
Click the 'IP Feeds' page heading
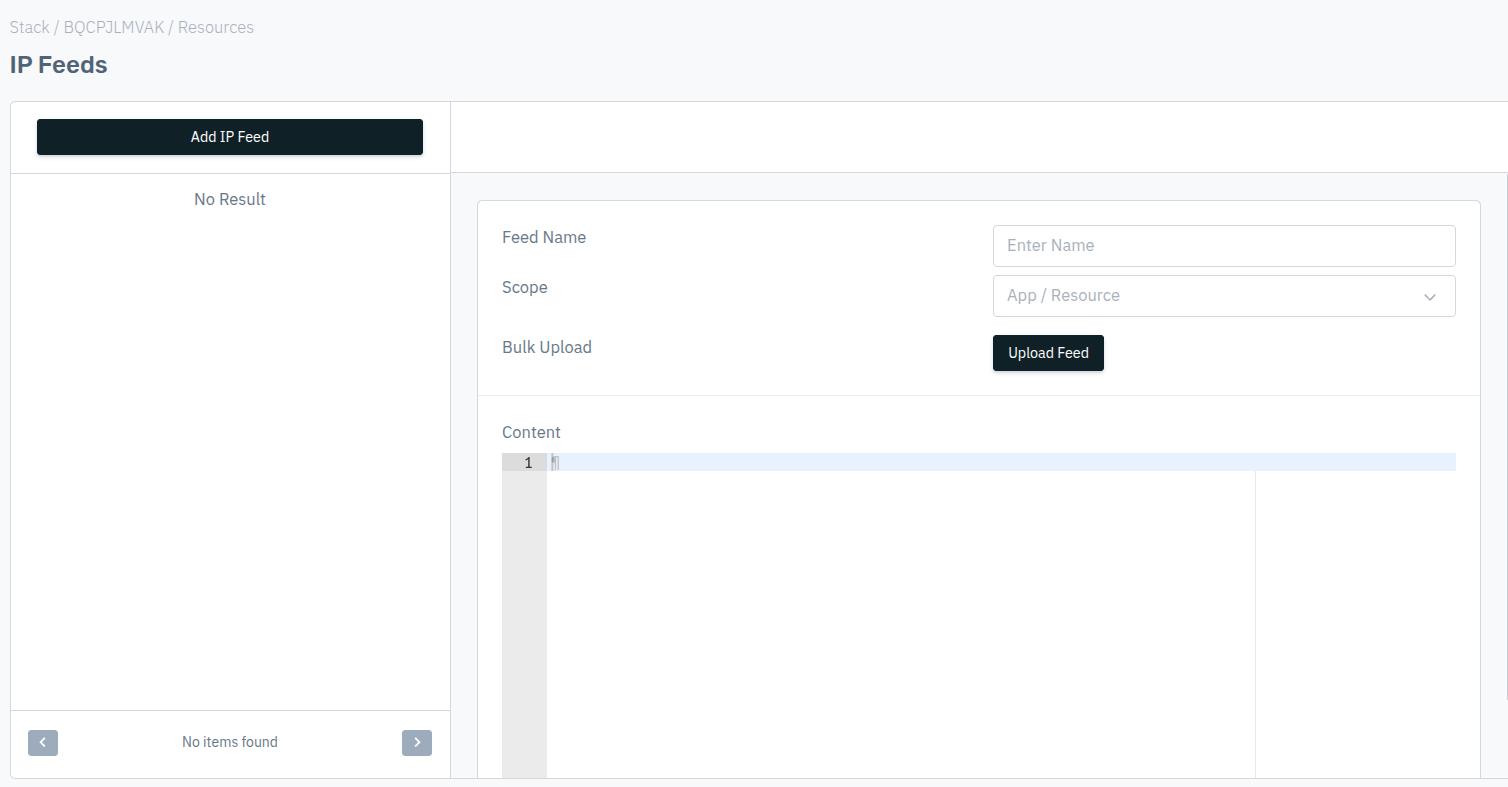pyautogui.click(x=59, y=65)
